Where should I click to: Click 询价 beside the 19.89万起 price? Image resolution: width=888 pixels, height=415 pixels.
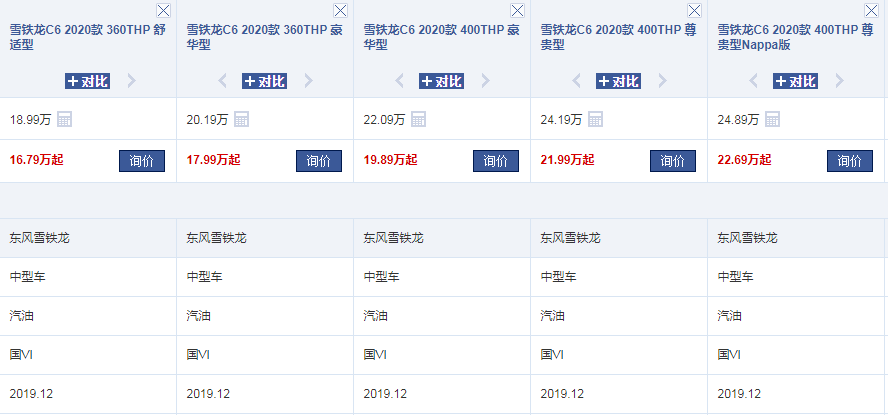pos(496,161)
